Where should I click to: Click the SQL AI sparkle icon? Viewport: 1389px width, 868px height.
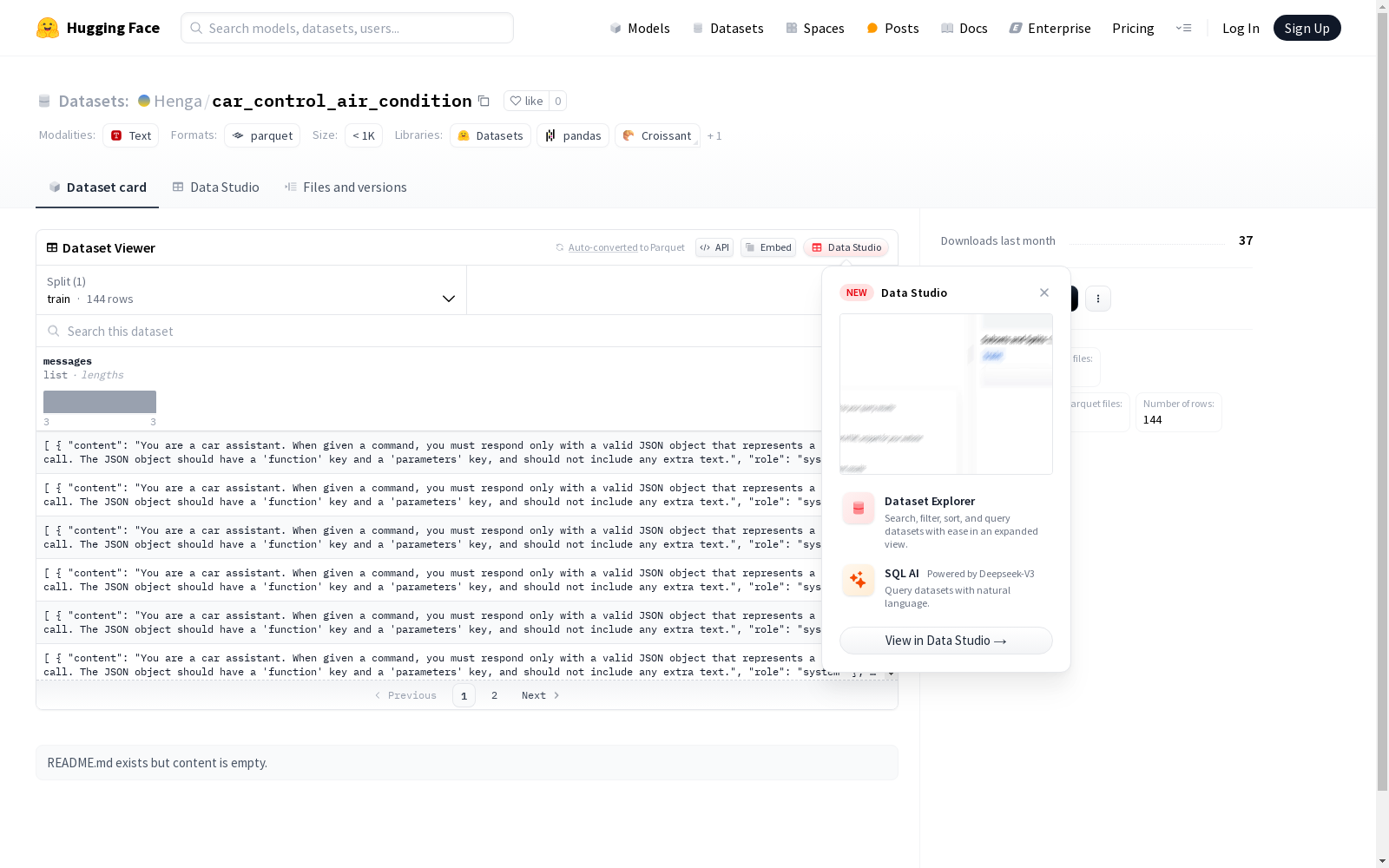click(x=859, y=581)
